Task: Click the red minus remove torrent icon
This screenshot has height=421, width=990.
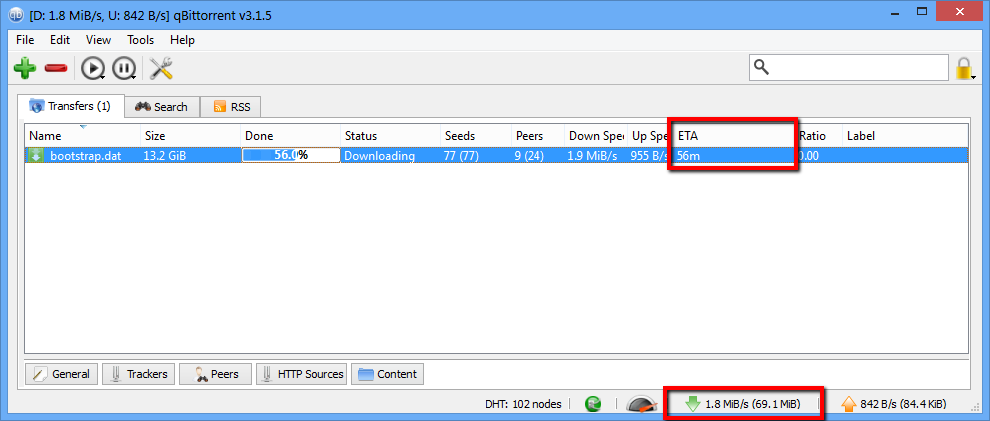Action: point(56,68)
